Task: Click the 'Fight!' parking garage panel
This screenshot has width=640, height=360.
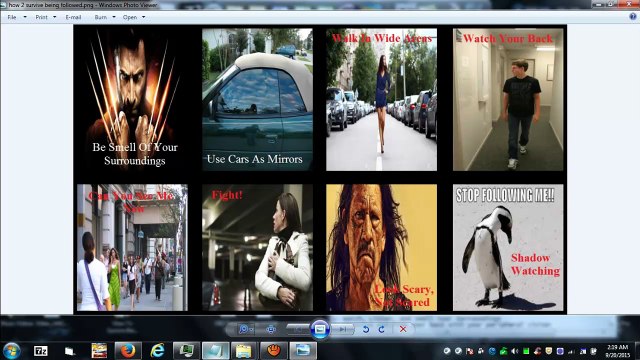Action: [x=258, y=247]
